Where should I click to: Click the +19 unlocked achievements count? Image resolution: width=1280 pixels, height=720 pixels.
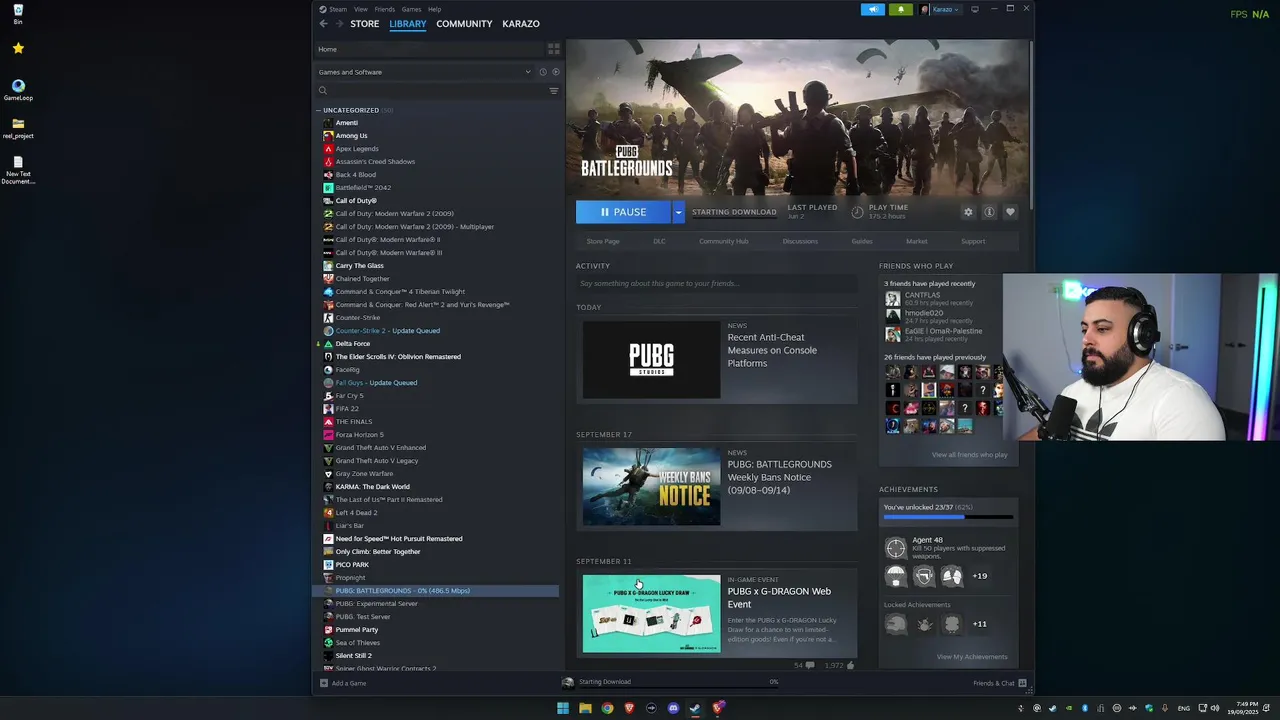point(980,576)
